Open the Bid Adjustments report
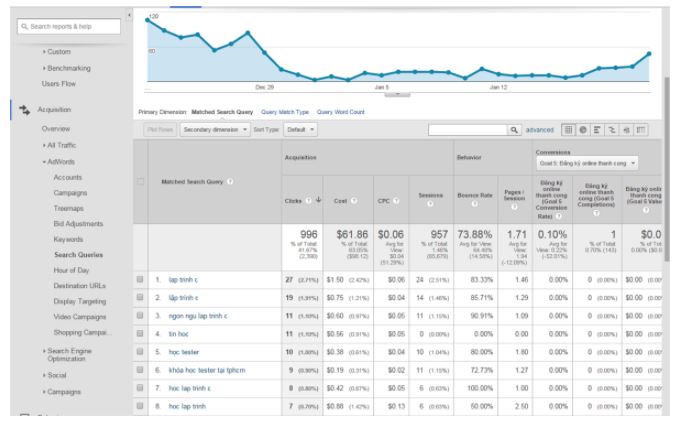Image resolution: width=690 pixels, height=423 pixels. pyautogui.click(x=78, y=224)
